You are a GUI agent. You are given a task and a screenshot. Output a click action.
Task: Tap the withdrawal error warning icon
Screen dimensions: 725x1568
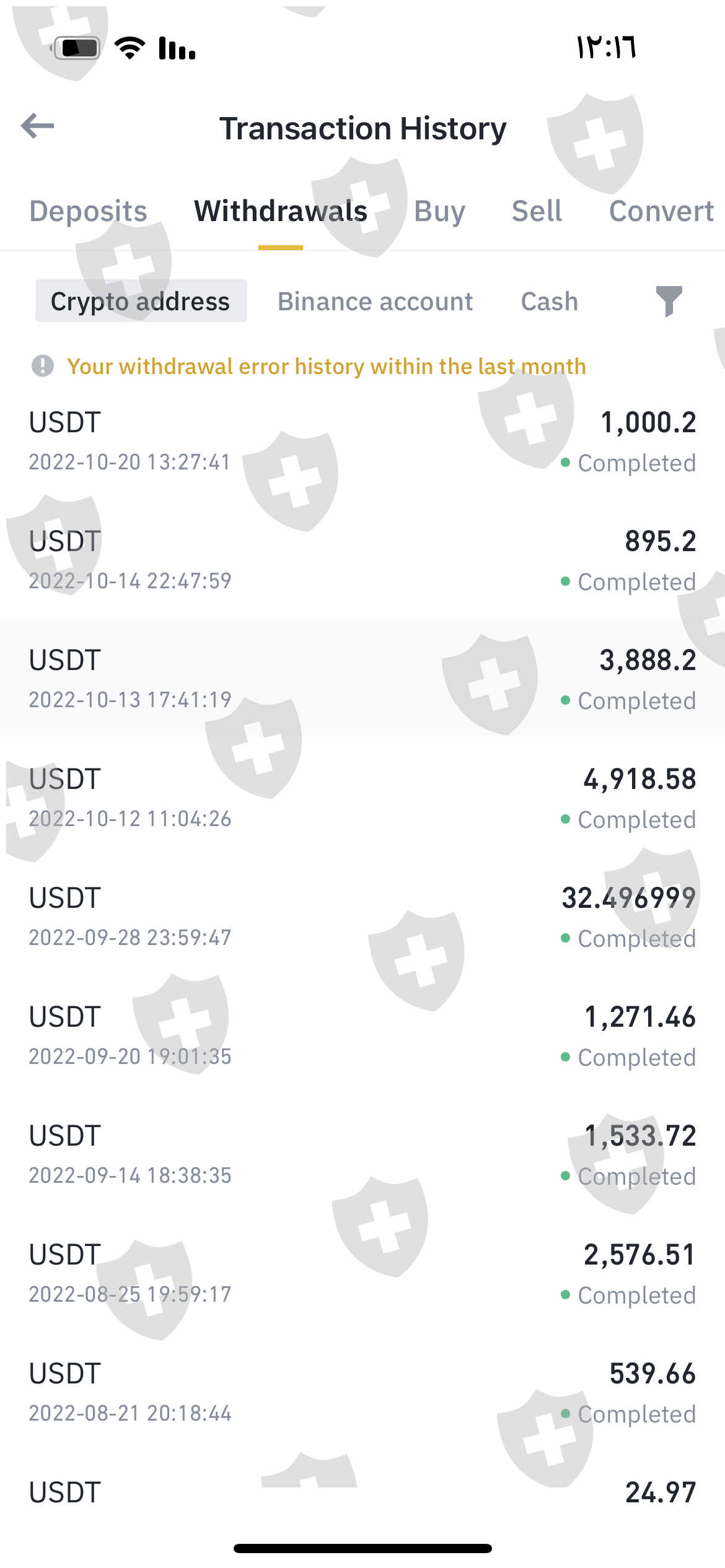43,366
